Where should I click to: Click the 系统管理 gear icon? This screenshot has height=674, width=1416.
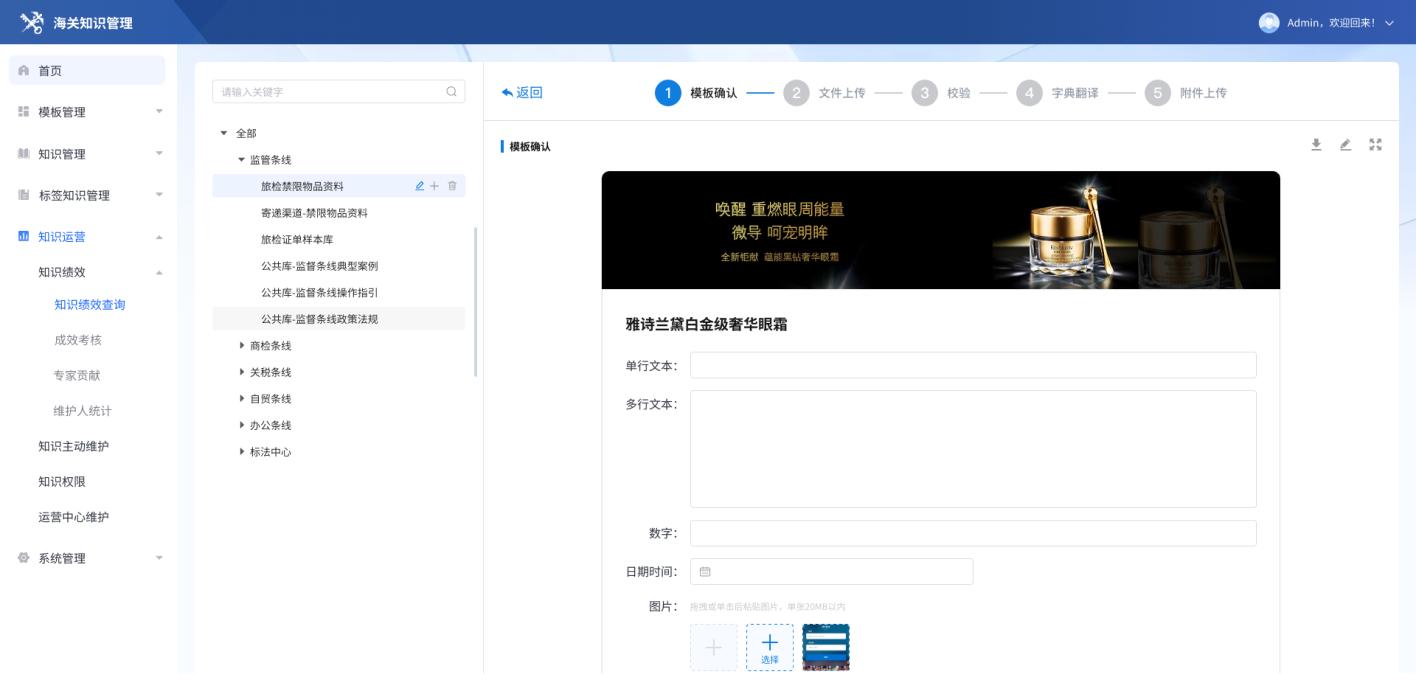click(x=24, y=558)
